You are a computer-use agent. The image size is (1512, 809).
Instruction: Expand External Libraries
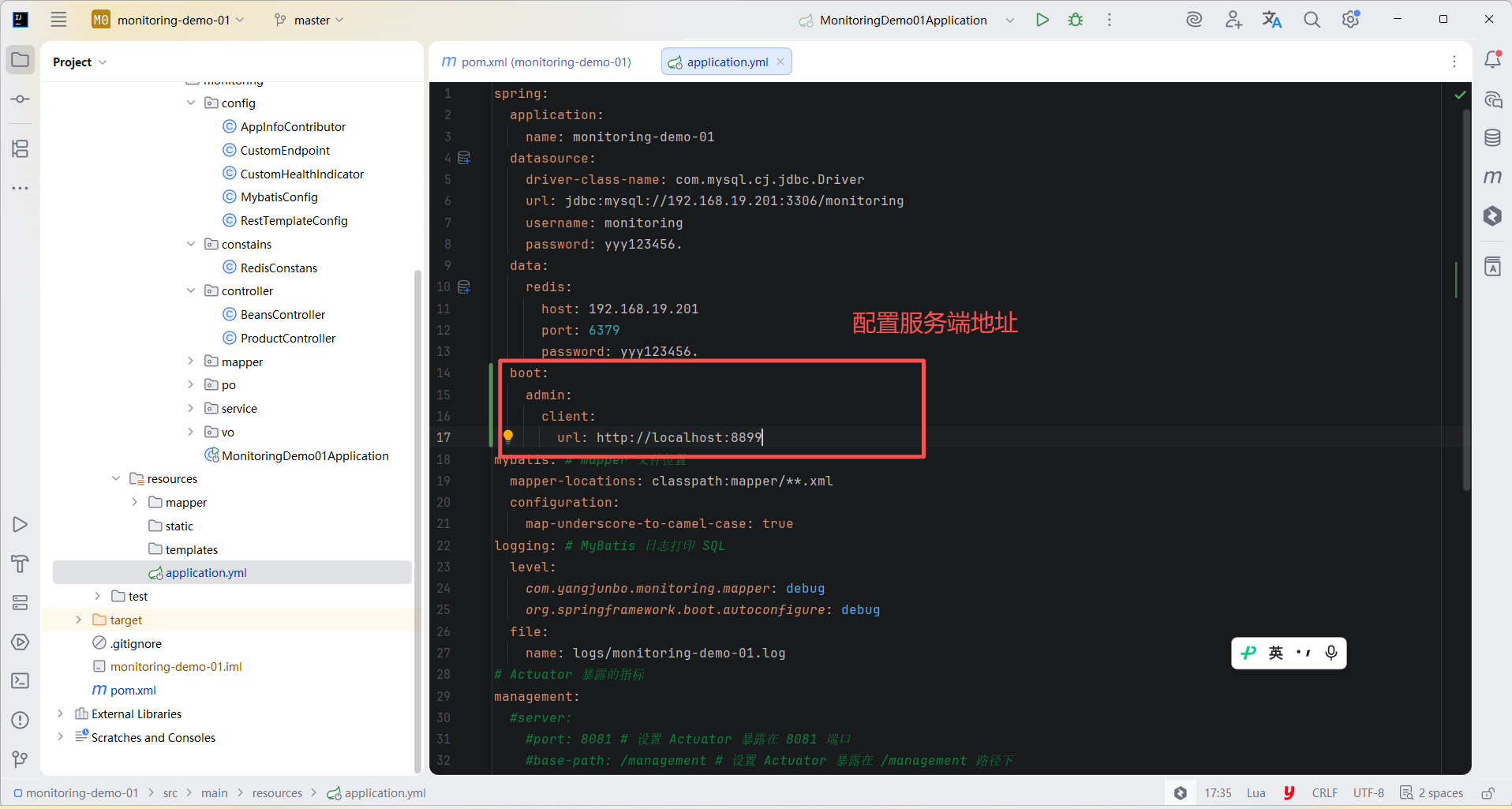click(60, 713)
